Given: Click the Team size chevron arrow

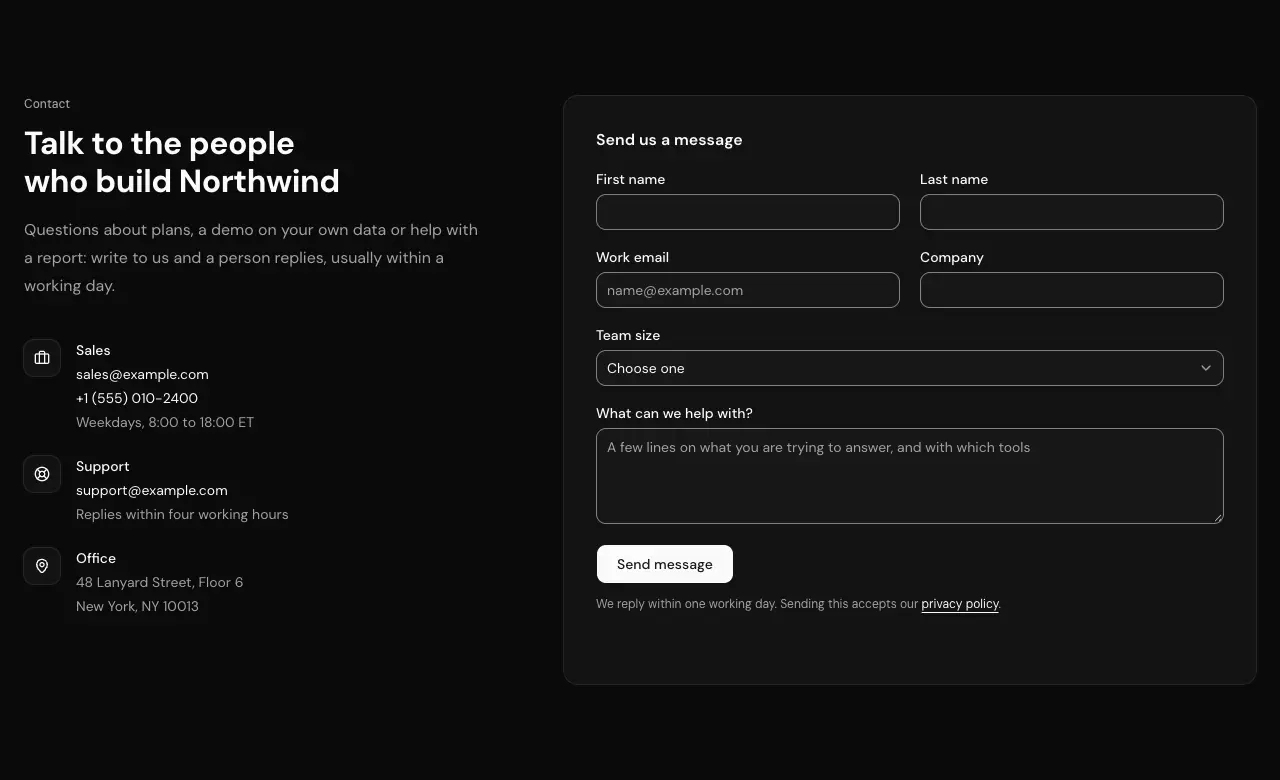Looking at the screenshot, I should (x=1206, y=368).
